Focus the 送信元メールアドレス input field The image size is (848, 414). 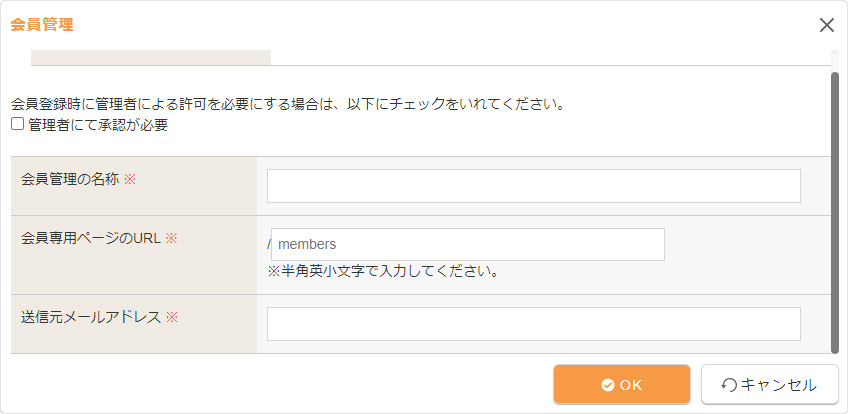[533, 324]
